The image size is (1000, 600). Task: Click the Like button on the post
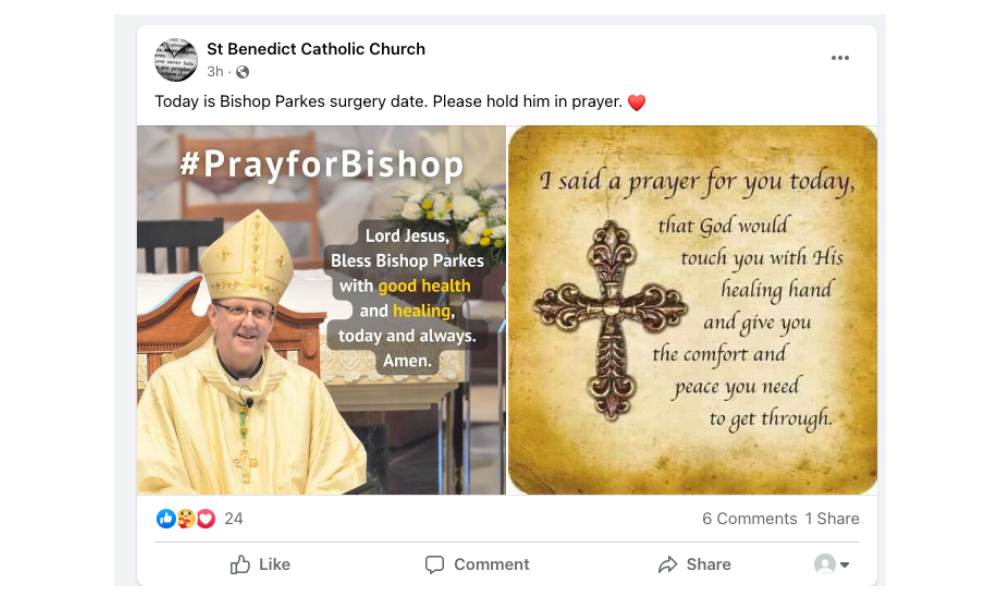click(262, 564)
